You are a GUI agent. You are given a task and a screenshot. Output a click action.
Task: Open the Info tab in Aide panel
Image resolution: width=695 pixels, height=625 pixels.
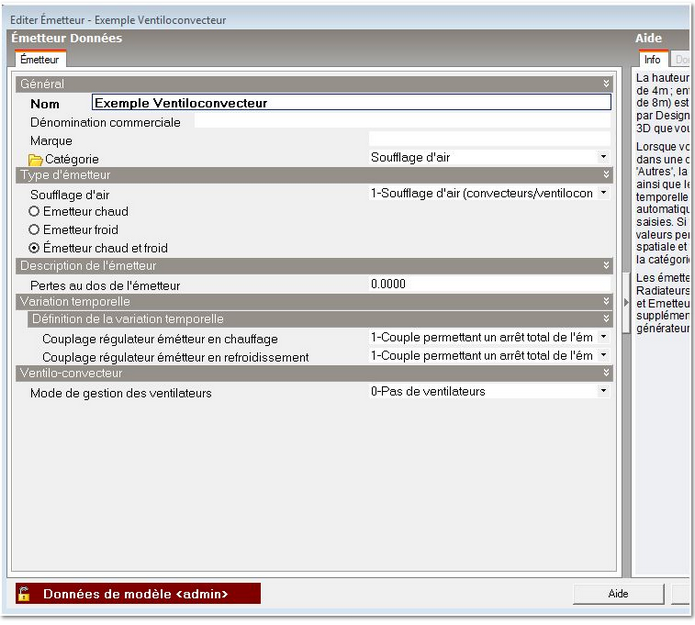(652, 60)
